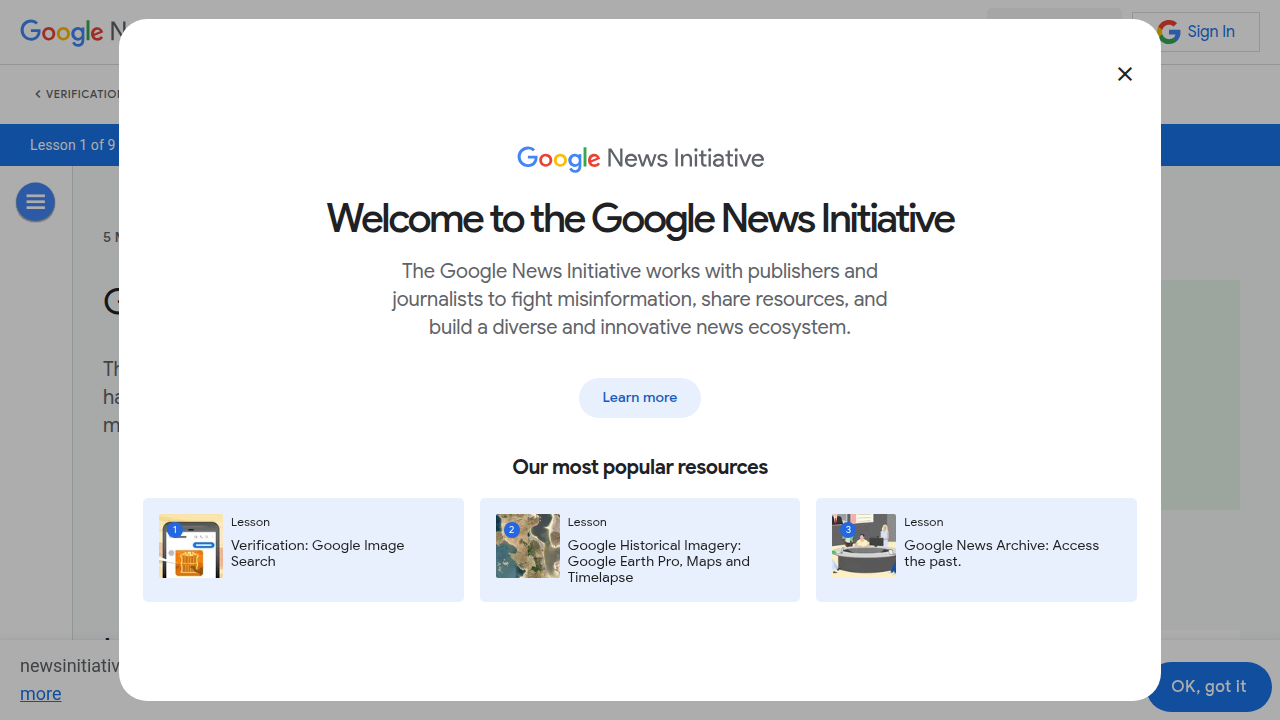The width and height of the screenshot is (1280, 720).
Task: Close the welcome dialog with the X
Action: point(1125,74)
